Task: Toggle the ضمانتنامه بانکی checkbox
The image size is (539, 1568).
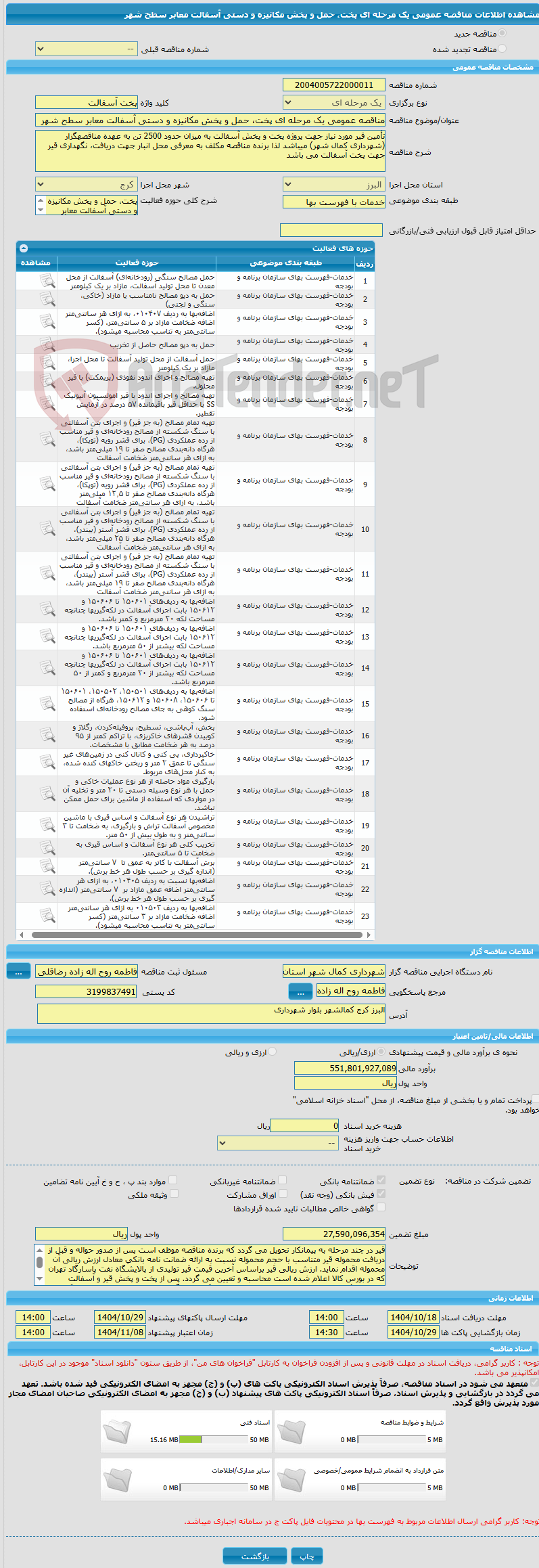Action: tap(381, 1180)
